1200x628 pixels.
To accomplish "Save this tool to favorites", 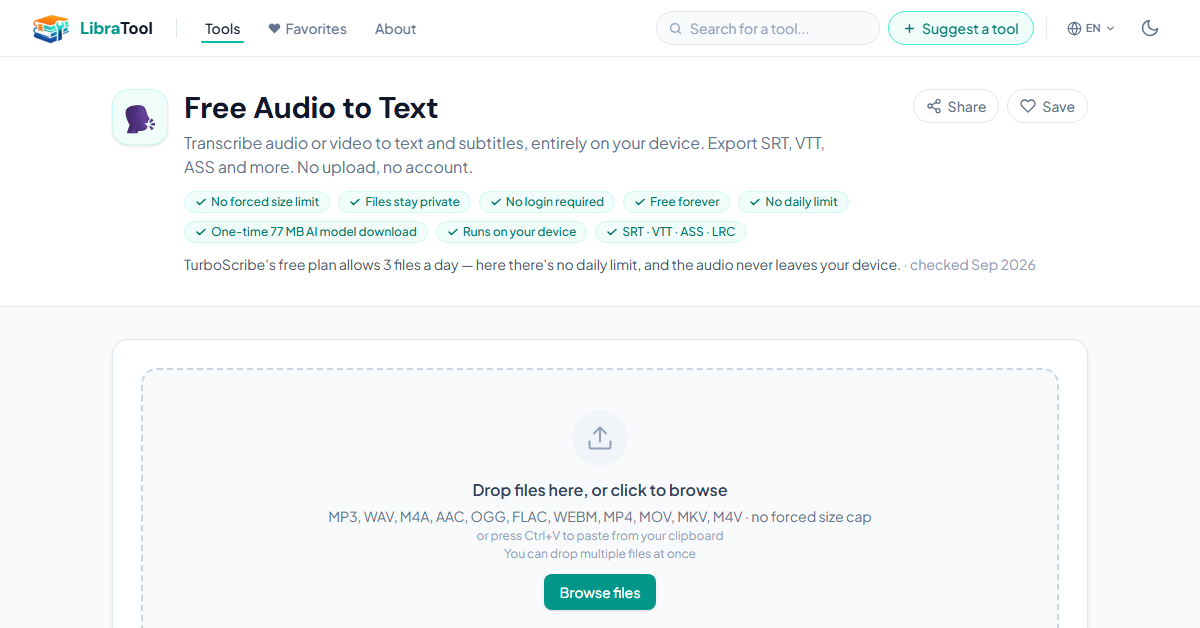I will point(1047,107).
